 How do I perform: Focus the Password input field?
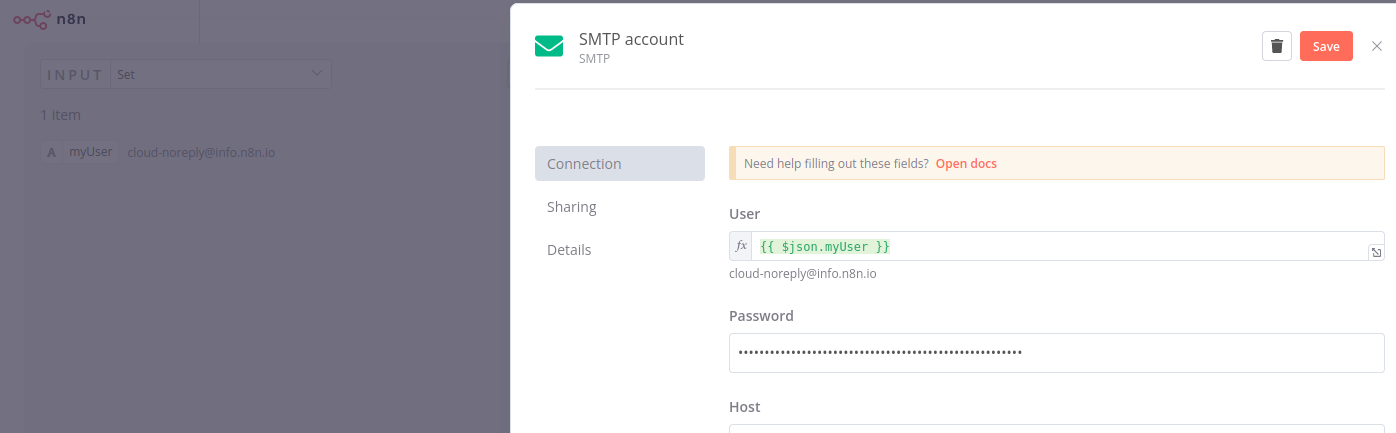pyautogui.click(x=1056, y=353)
